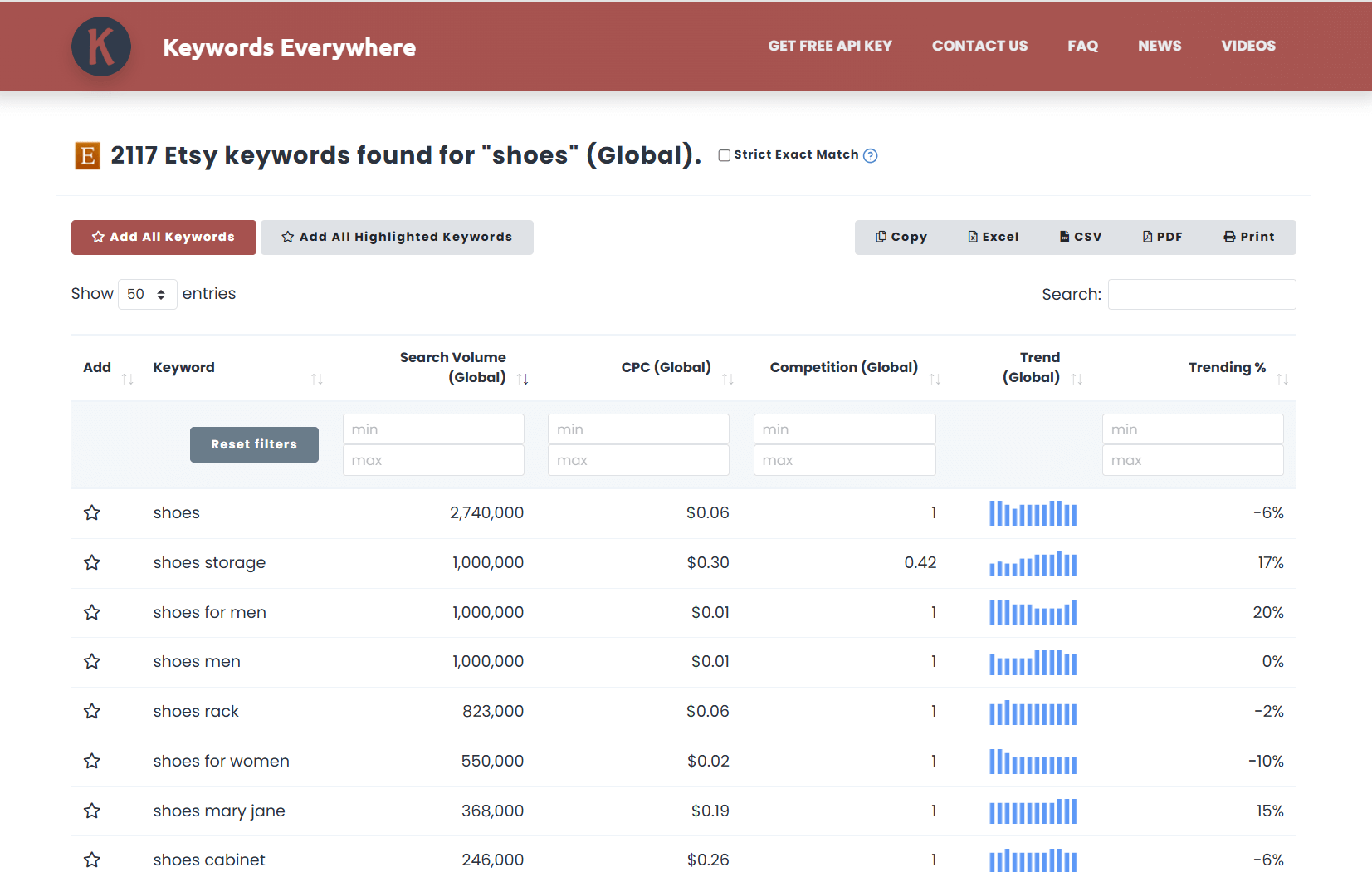Star the 'shoes cabinet' keyword

(x=92, y=860)
